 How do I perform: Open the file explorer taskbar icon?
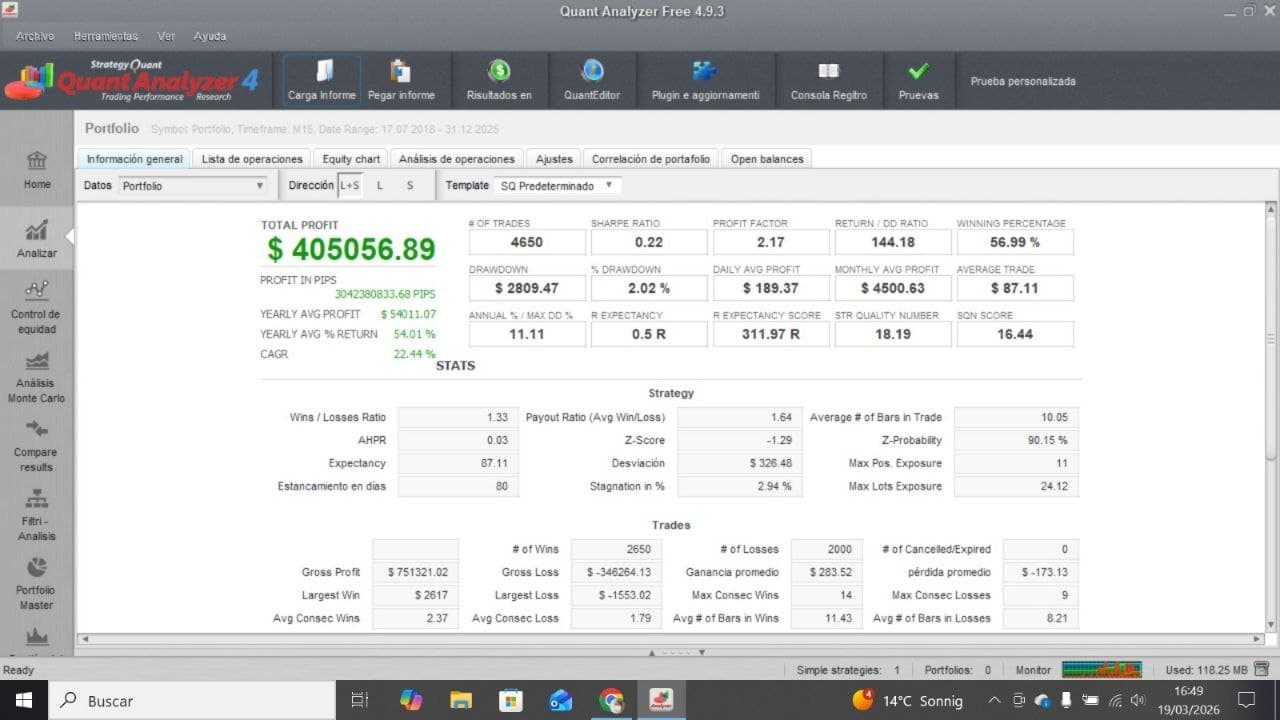tap(460, 700)
